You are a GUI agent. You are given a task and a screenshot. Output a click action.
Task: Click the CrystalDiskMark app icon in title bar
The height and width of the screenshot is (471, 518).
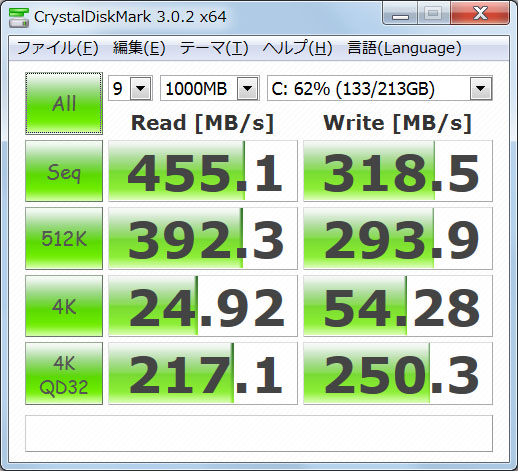pyautogui.click(x=19, y=17)
